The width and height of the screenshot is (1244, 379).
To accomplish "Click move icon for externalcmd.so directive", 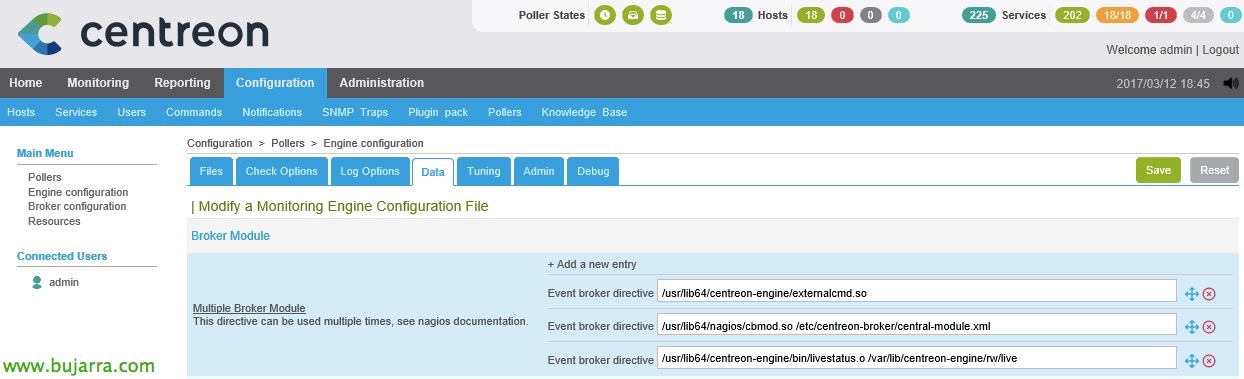I will tap(1191, 293).
